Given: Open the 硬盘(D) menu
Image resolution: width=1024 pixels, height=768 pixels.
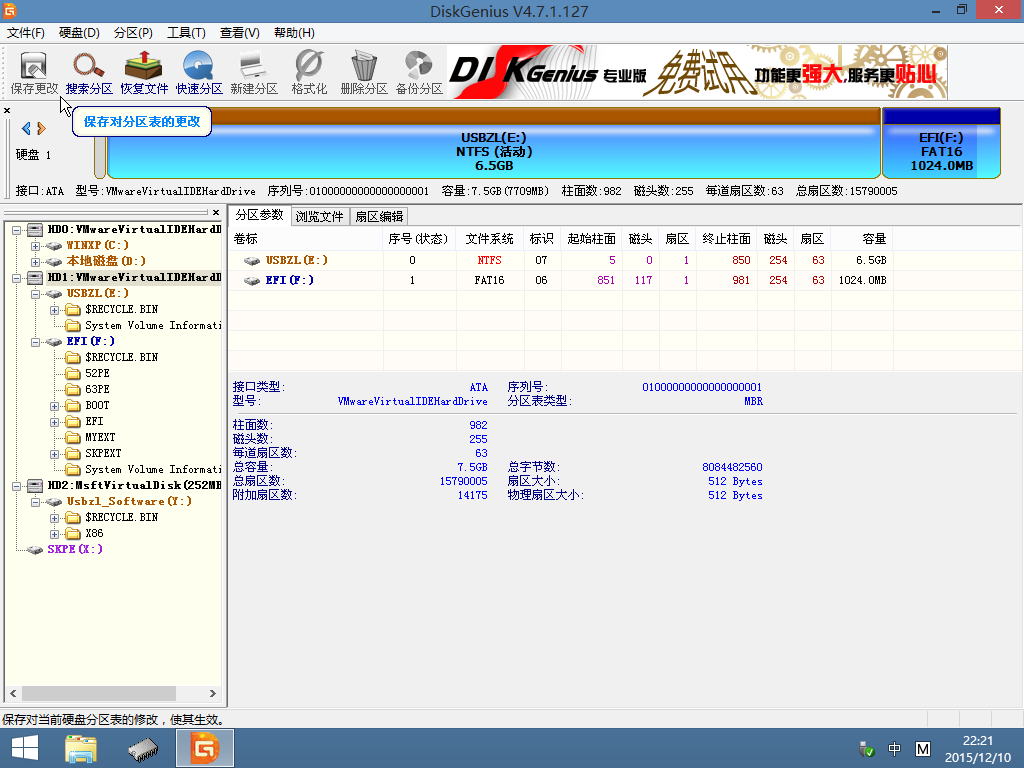Looking at the screenshot, I should [79, 33].
